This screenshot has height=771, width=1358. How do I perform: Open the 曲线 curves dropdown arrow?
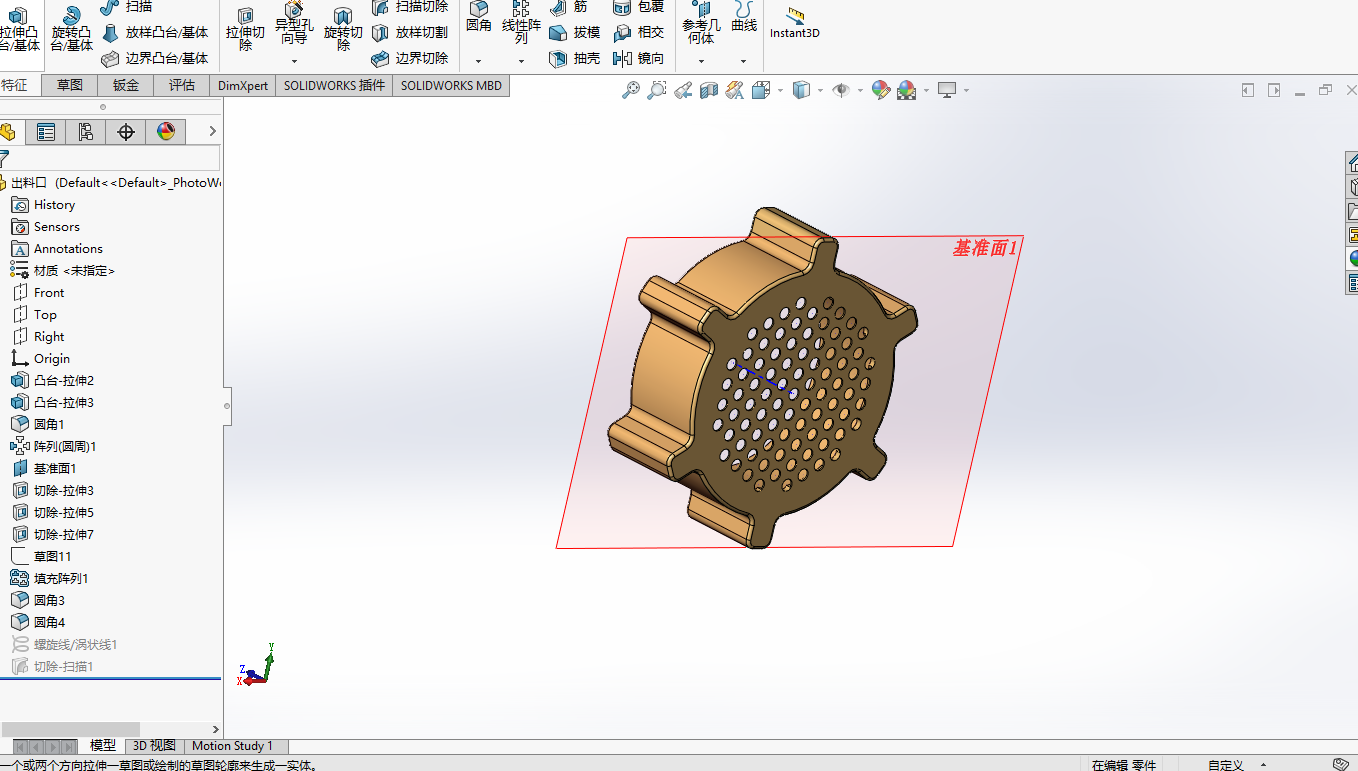tap(743, 61)
